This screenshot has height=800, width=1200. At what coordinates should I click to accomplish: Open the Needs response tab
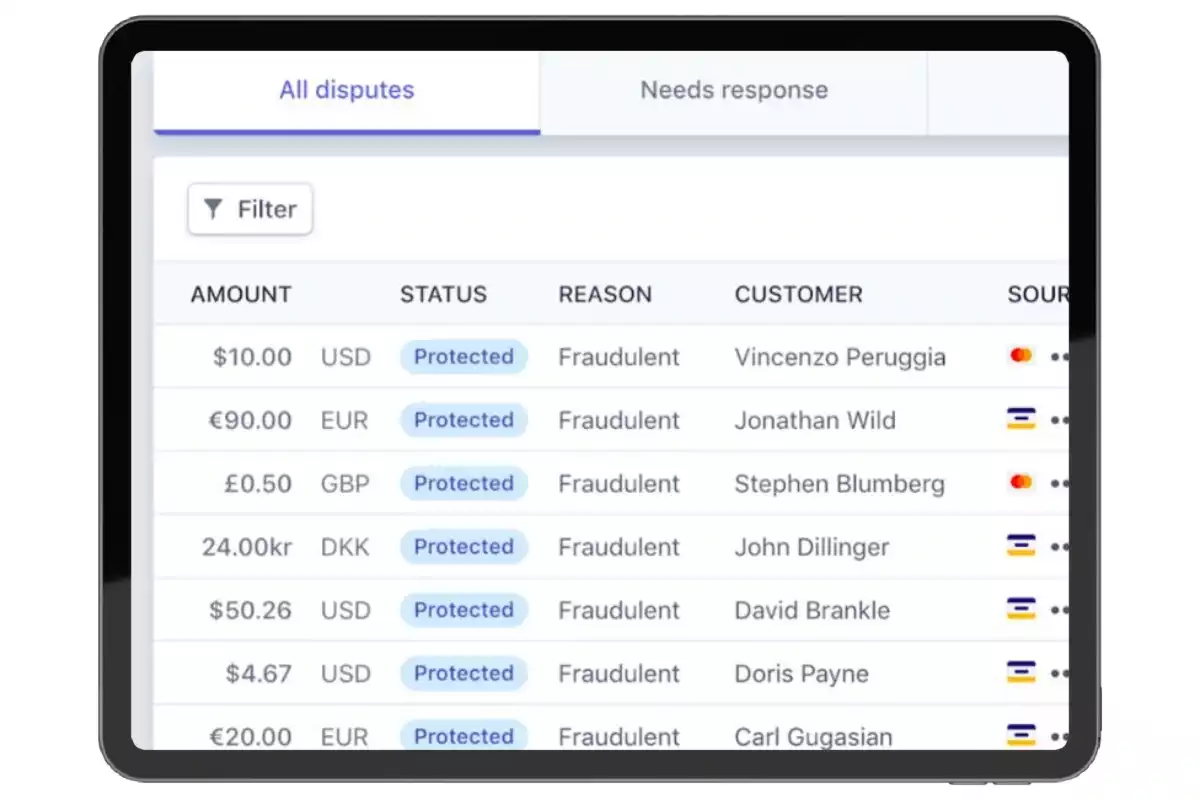point(733,90)
